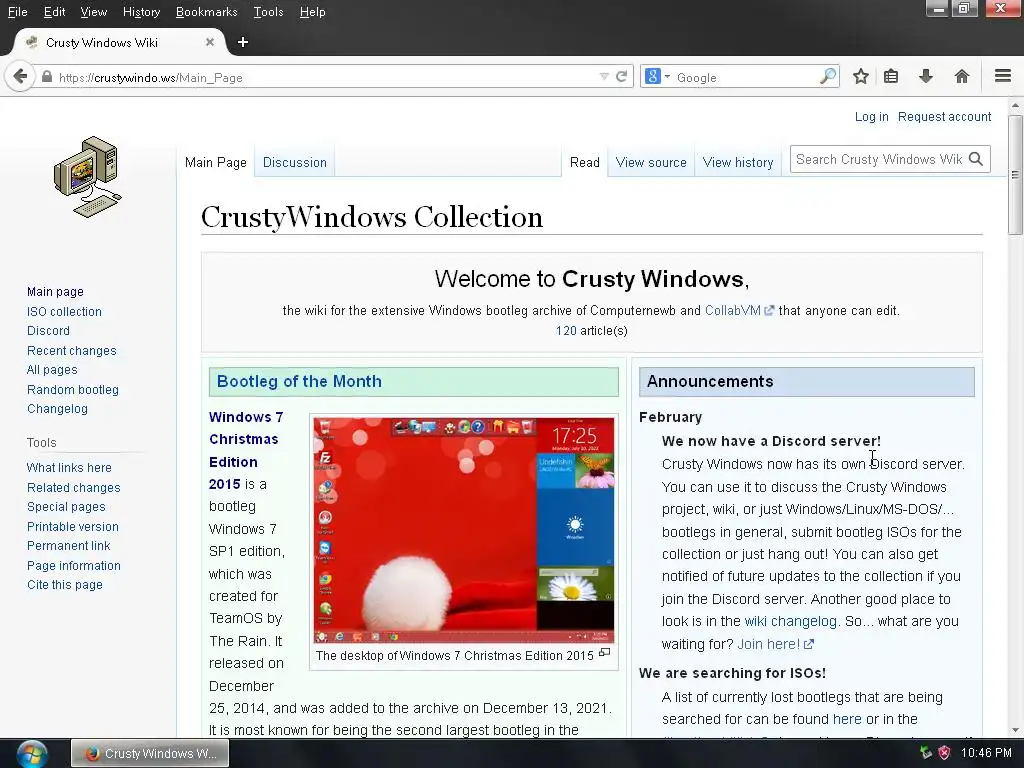Open the Discord sidebar link

[48, 331]
